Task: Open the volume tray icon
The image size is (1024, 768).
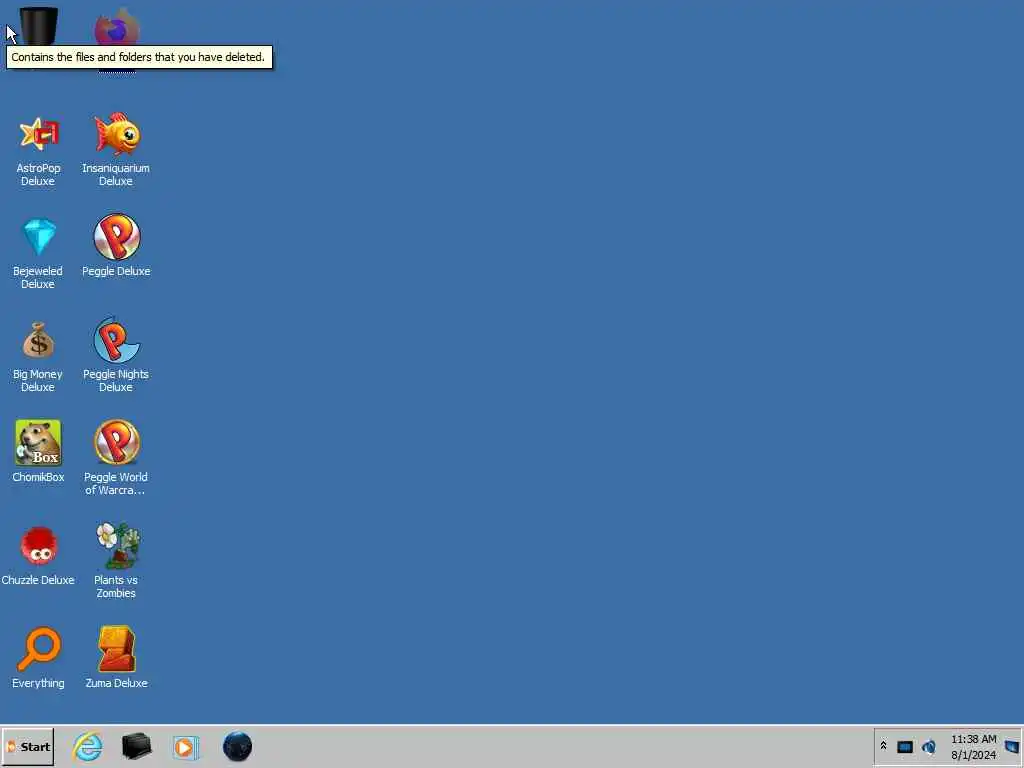Action: coord(929,746)
